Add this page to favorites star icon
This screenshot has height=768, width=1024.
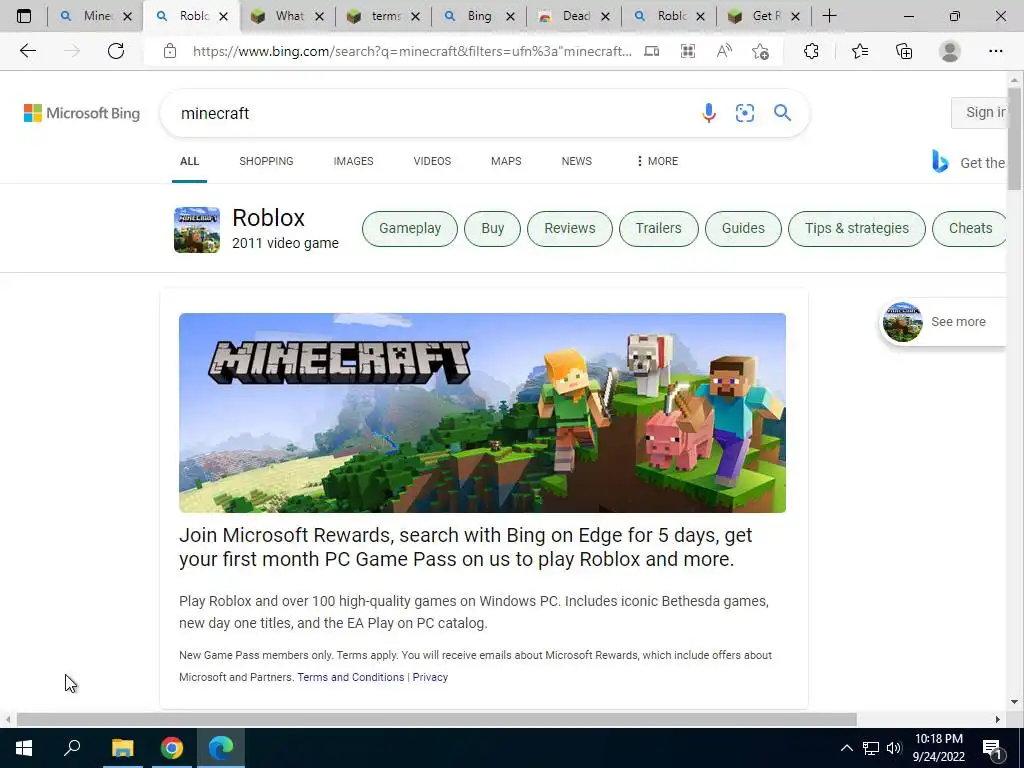tap(760, 51)
